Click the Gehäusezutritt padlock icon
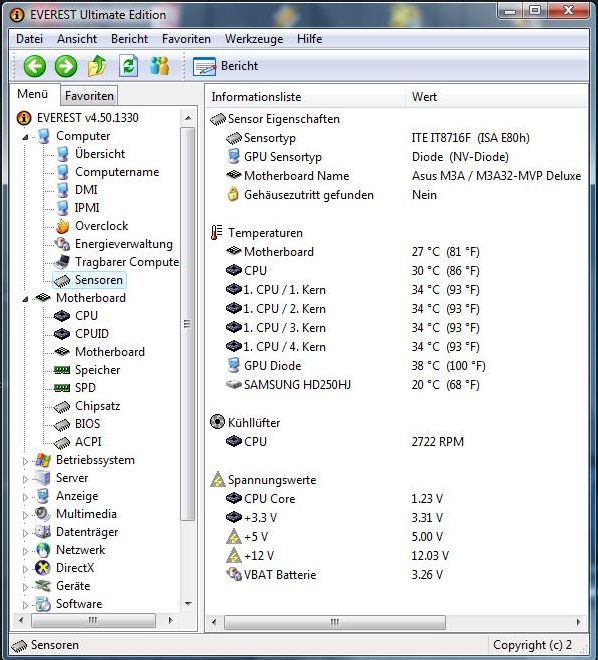 (233, 194)
